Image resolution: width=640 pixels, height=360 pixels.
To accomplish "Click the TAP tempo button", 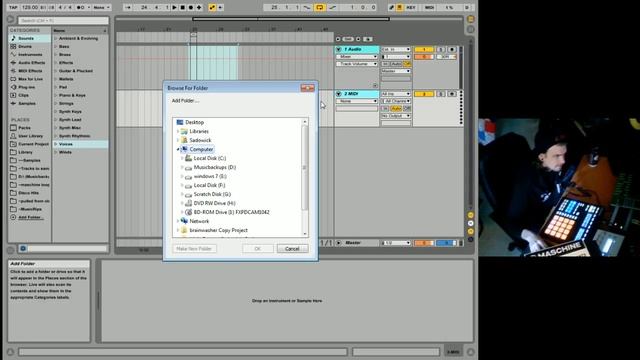I will pos(13,7).
